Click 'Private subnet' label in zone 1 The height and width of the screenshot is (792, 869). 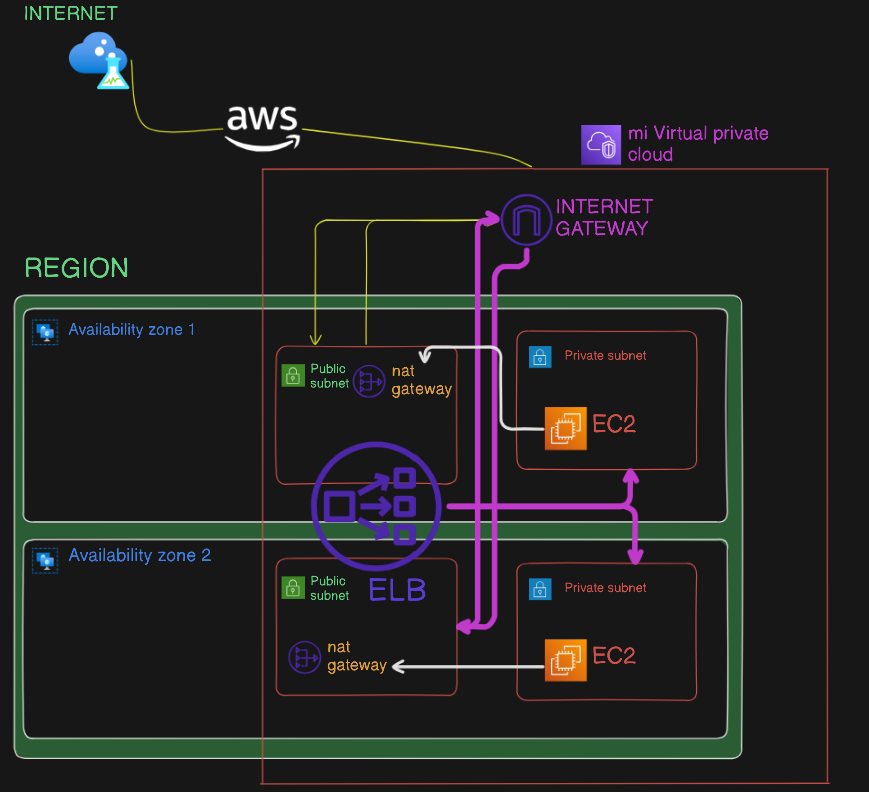[x=605, y=356]
